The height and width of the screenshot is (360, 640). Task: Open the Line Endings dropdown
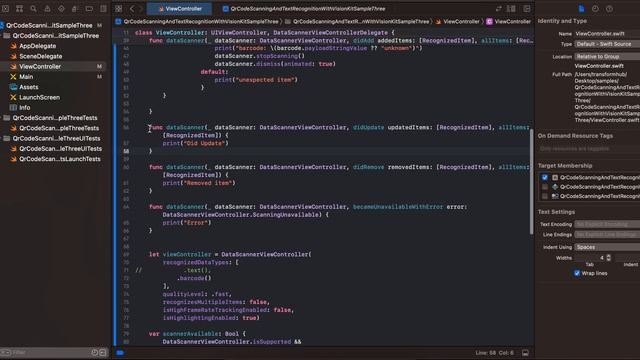pyautogui.click(x=607, y=234)
